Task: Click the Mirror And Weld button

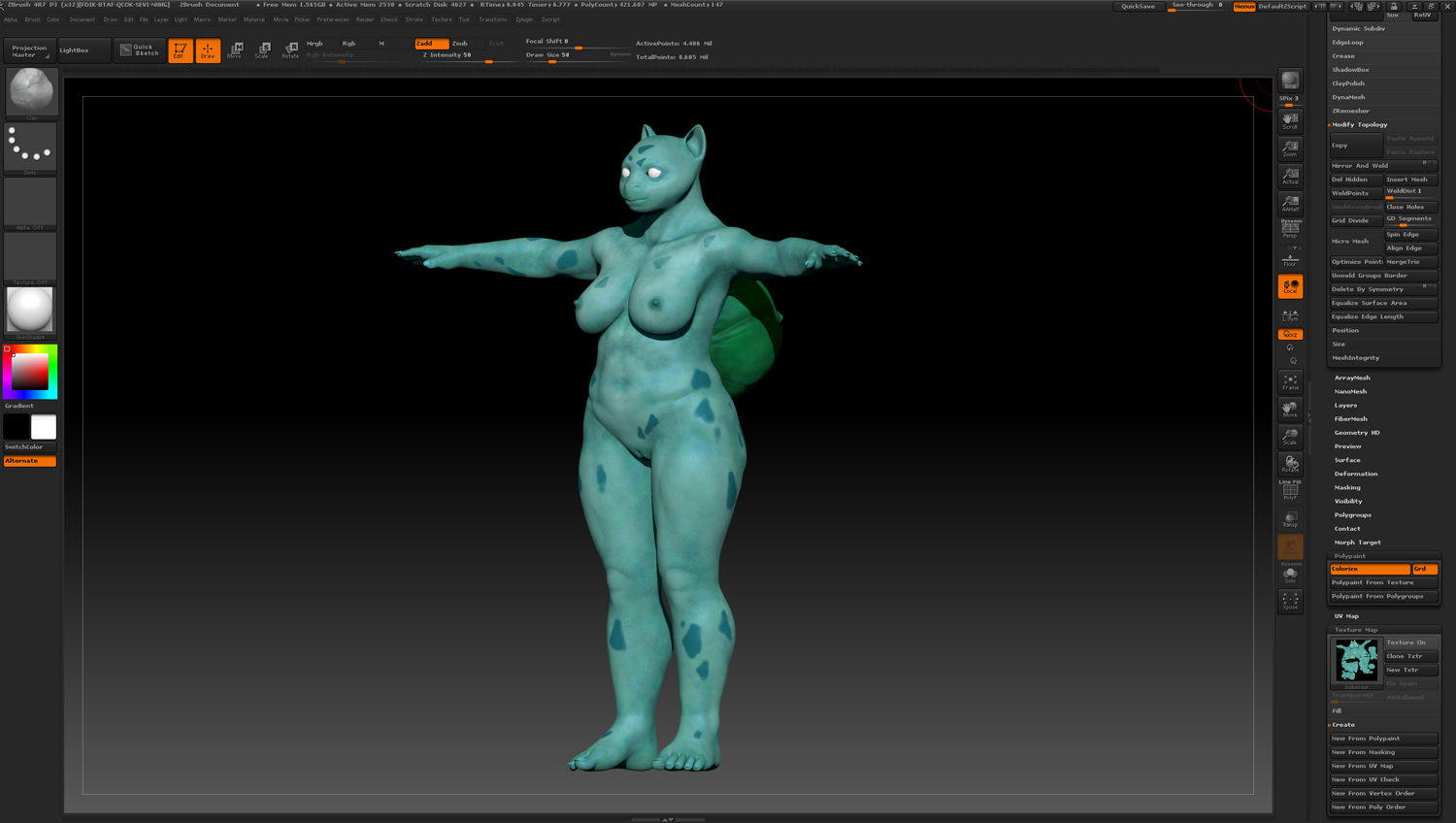Action: point(1383,166)
